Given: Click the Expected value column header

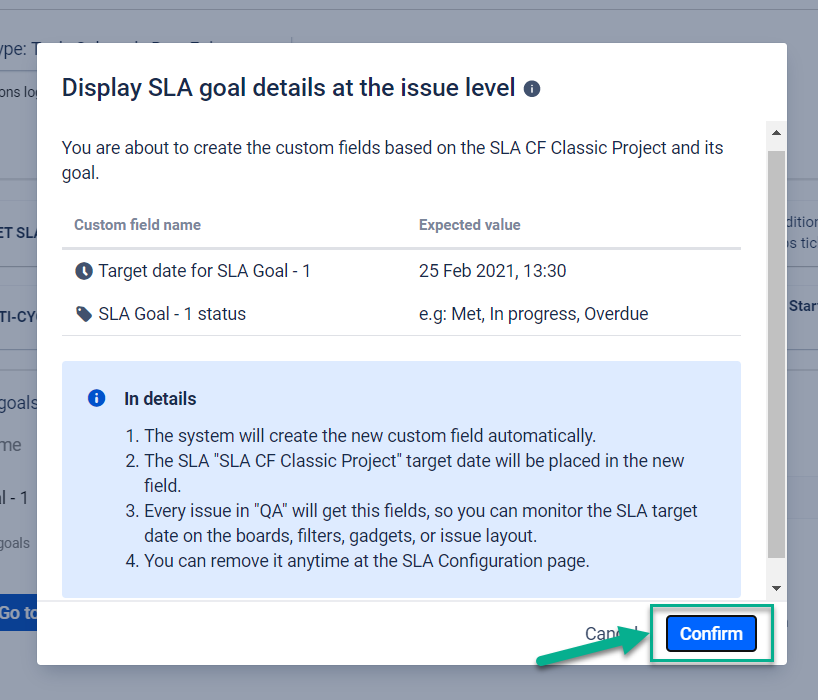Looking at the screenshot, I should tap(469, 225).
